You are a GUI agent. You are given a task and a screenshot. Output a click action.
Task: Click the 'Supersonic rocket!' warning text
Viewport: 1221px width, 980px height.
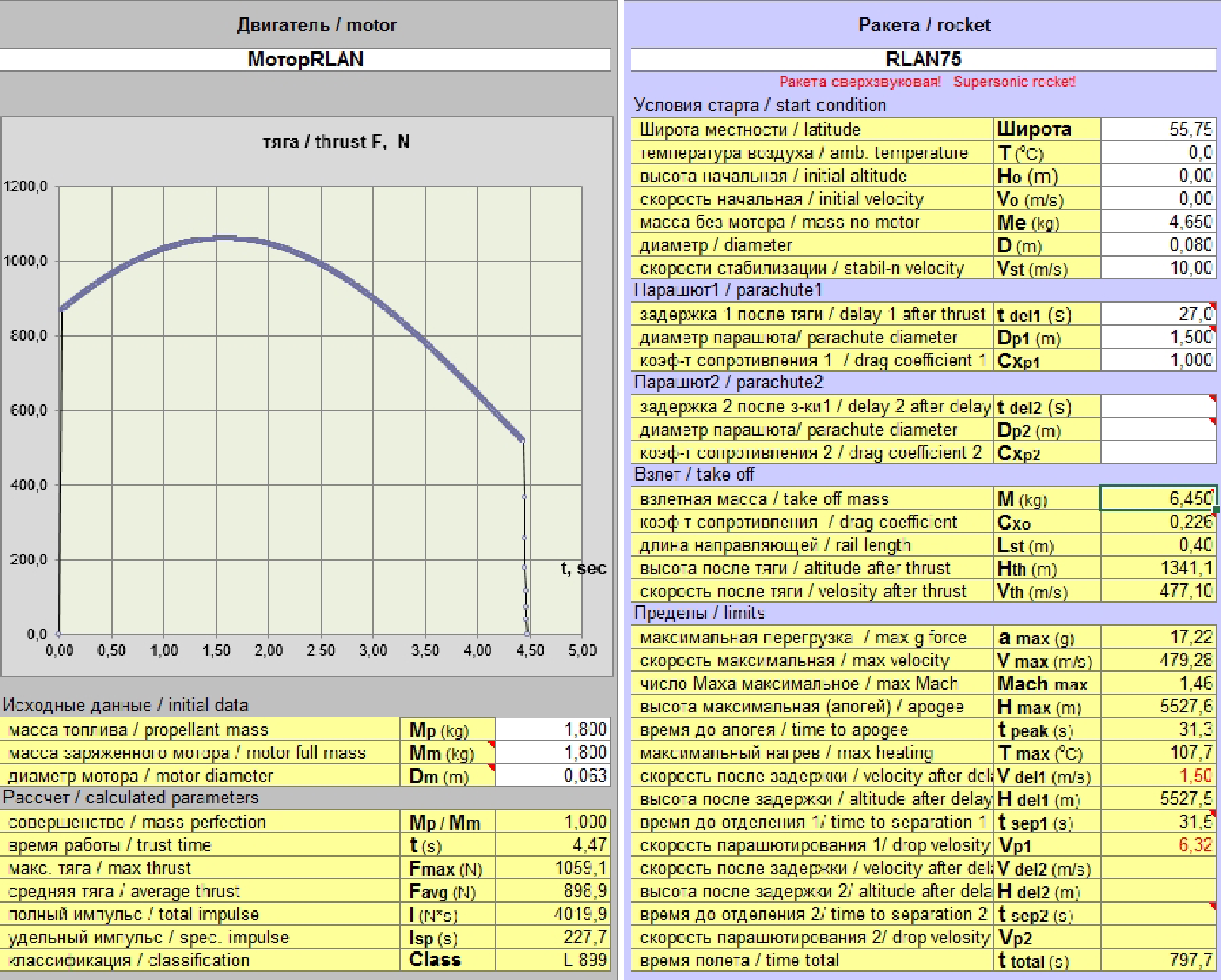coord(1014,82)
